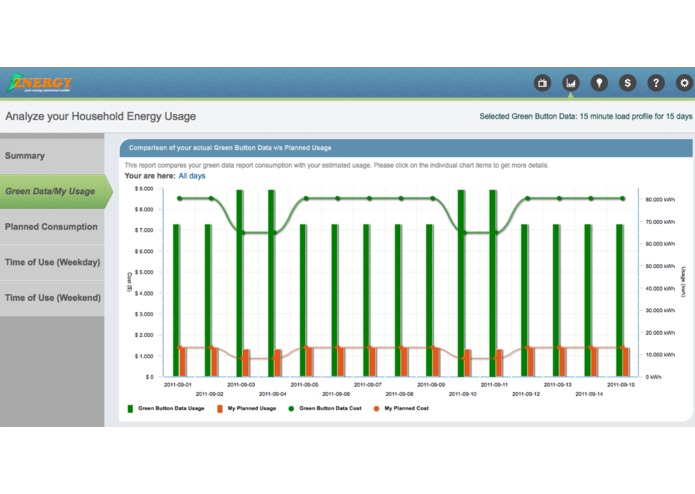The image size is (695, 494).
Task: Click the light bulb tips icon
Action: click(599, 83)
